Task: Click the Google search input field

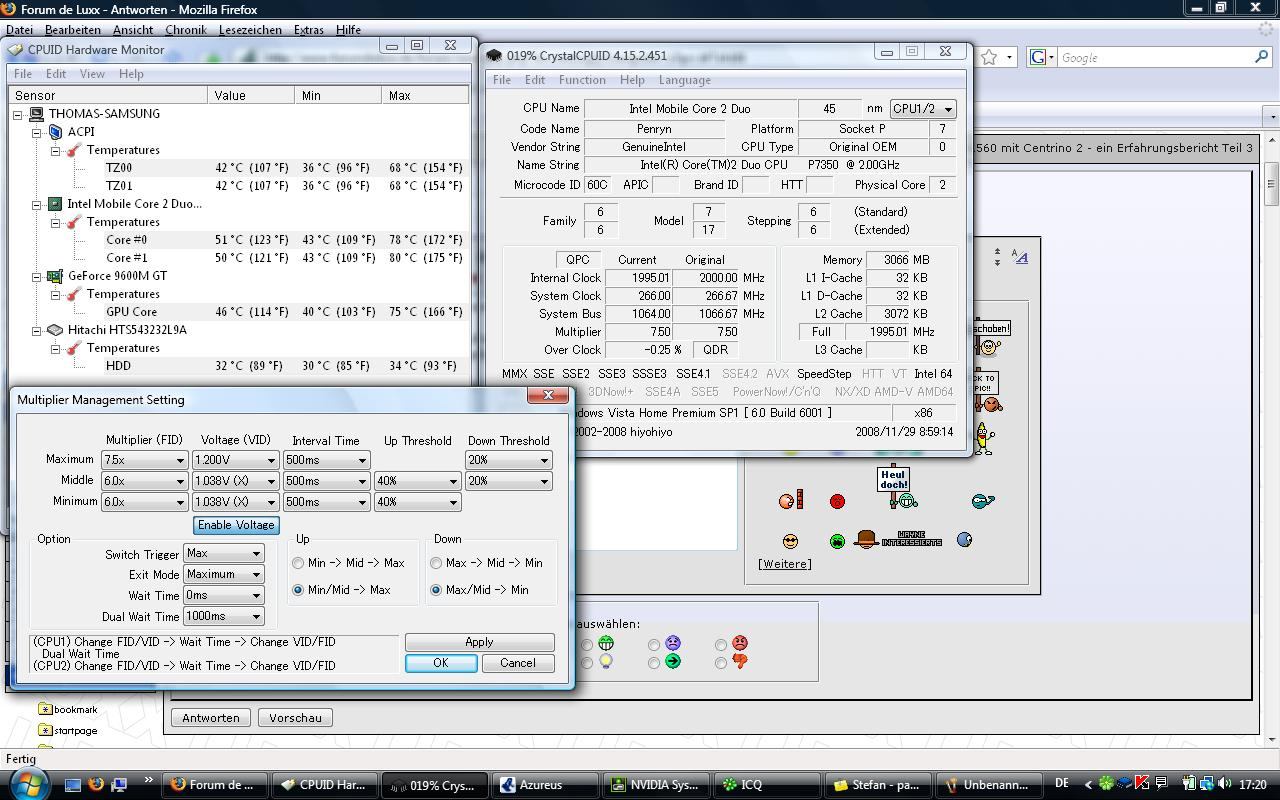Action: coord(1155,58)
